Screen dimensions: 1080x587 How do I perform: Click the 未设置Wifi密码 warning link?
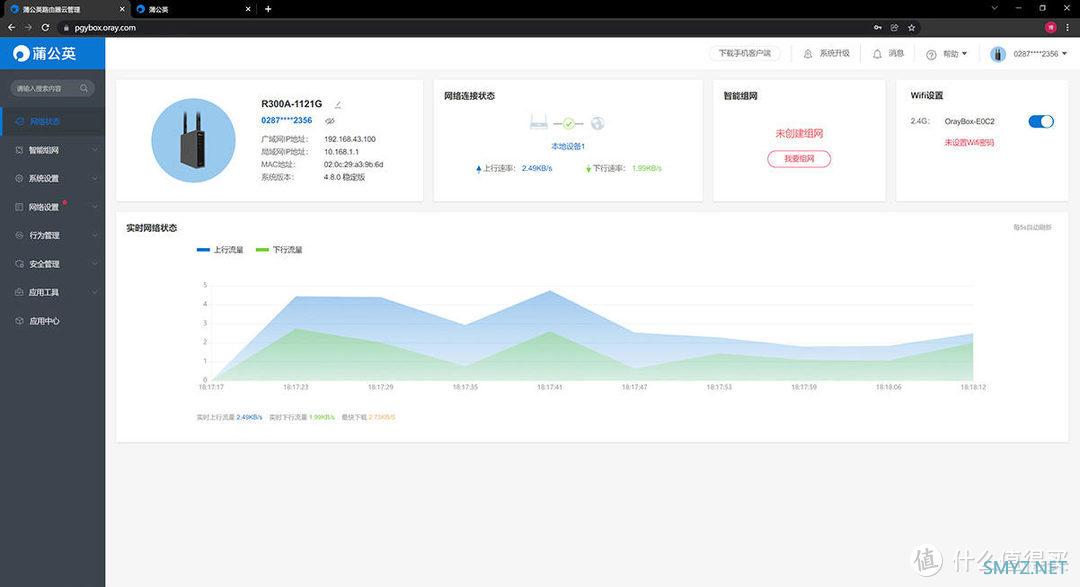coord(969,143)
